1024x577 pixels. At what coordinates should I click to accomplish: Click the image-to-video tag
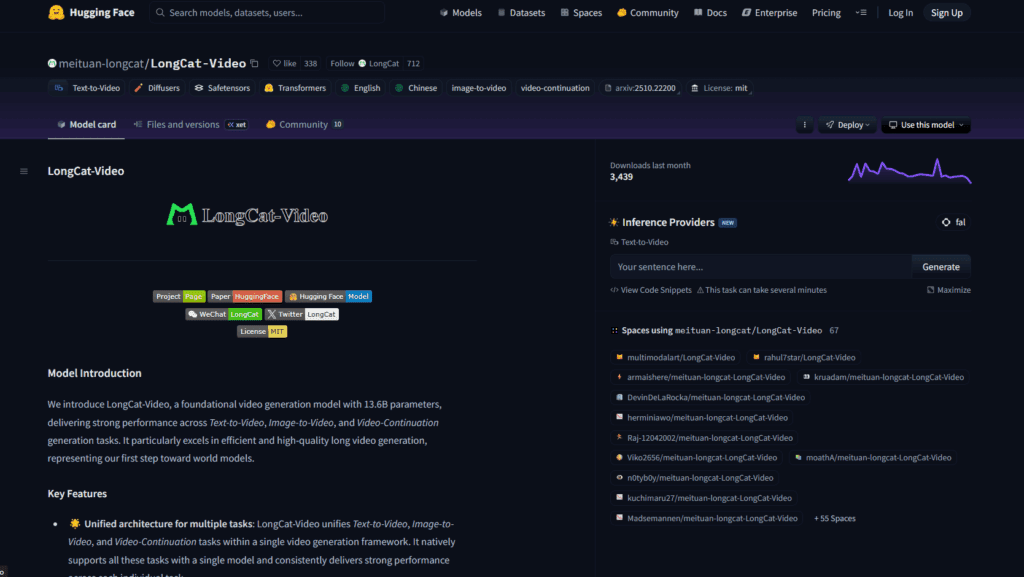tap(479, 88)
